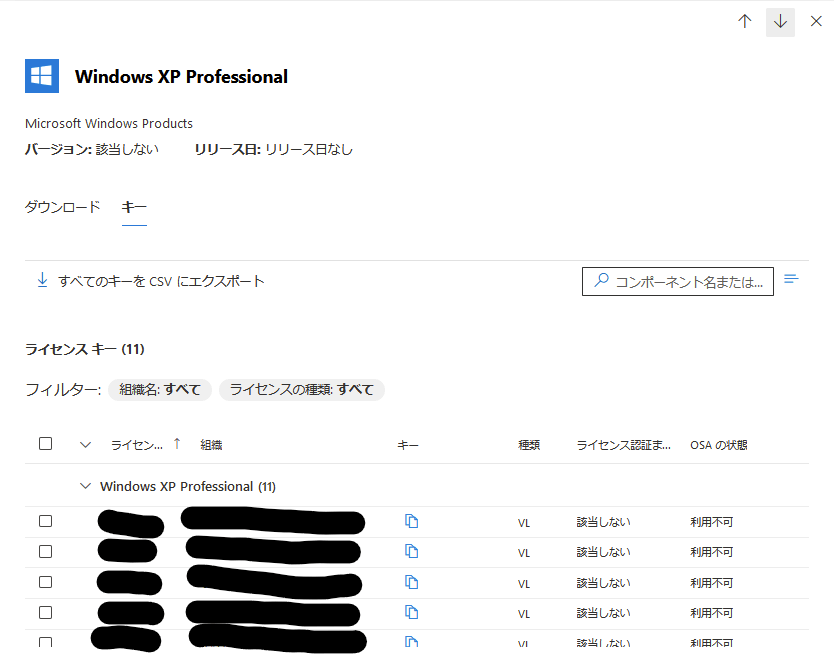Click 利用不可 status in the third row
Screen dimensions: 834x654
712,583
